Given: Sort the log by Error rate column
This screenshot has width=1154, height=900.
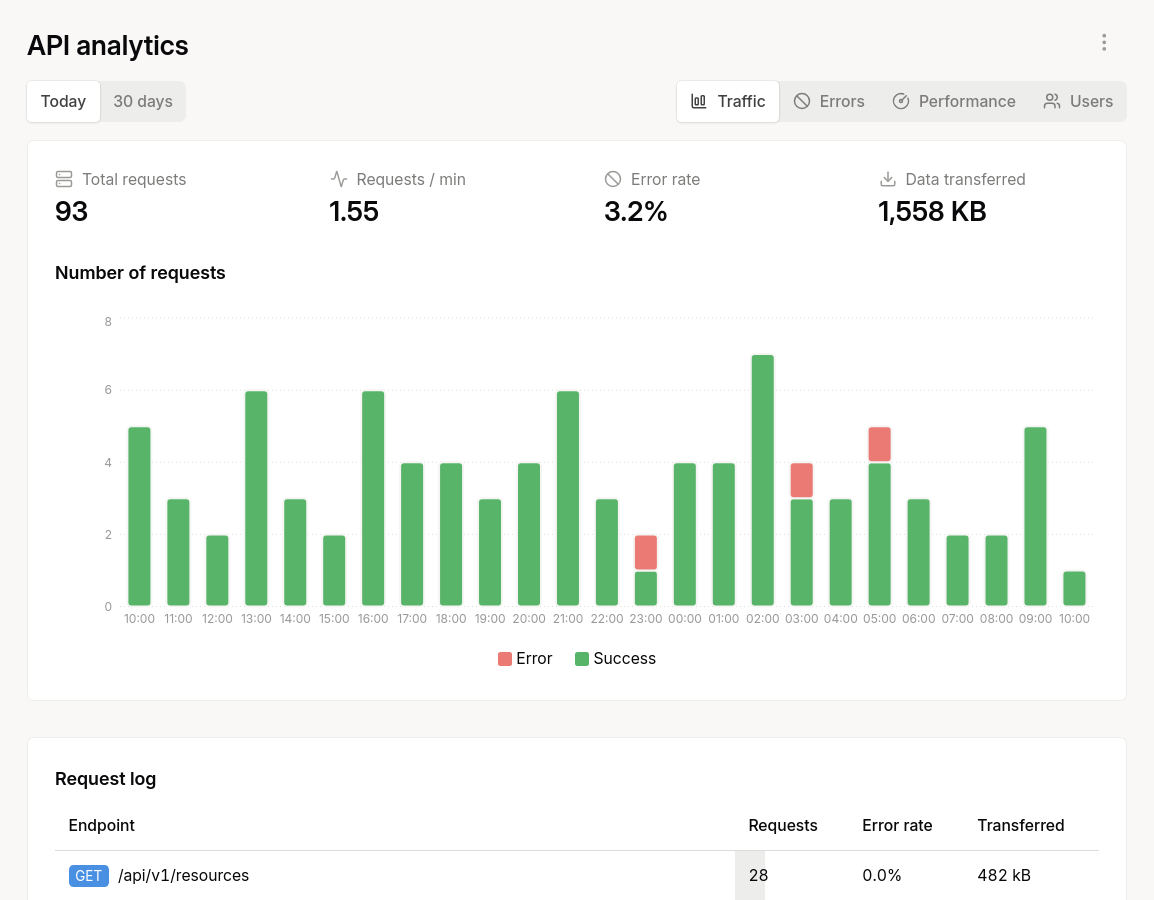Looking at the screenshot, I should coord(897,826).
